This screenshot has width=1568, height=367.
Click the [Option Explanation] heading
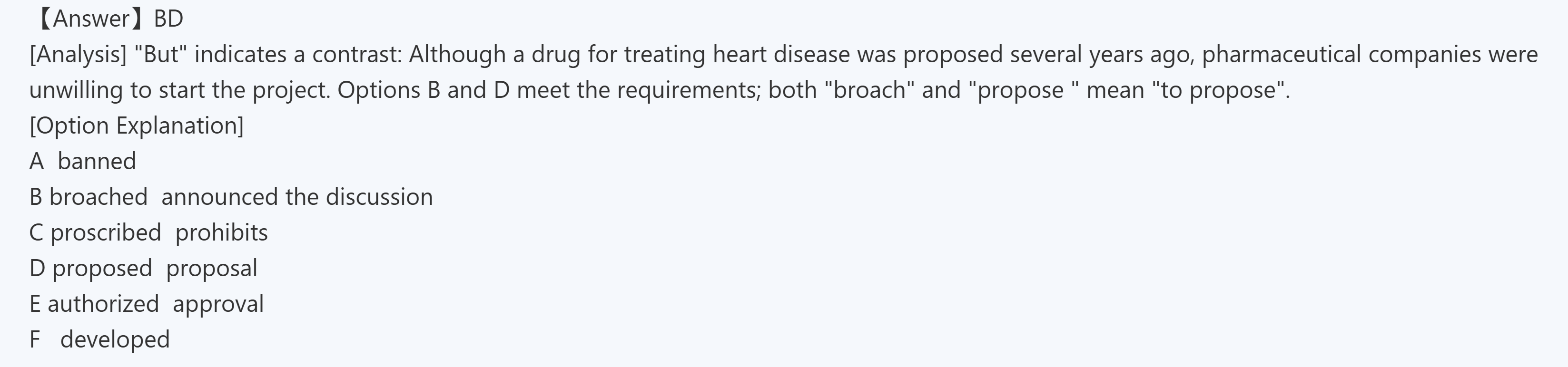(x=137, y=126)
